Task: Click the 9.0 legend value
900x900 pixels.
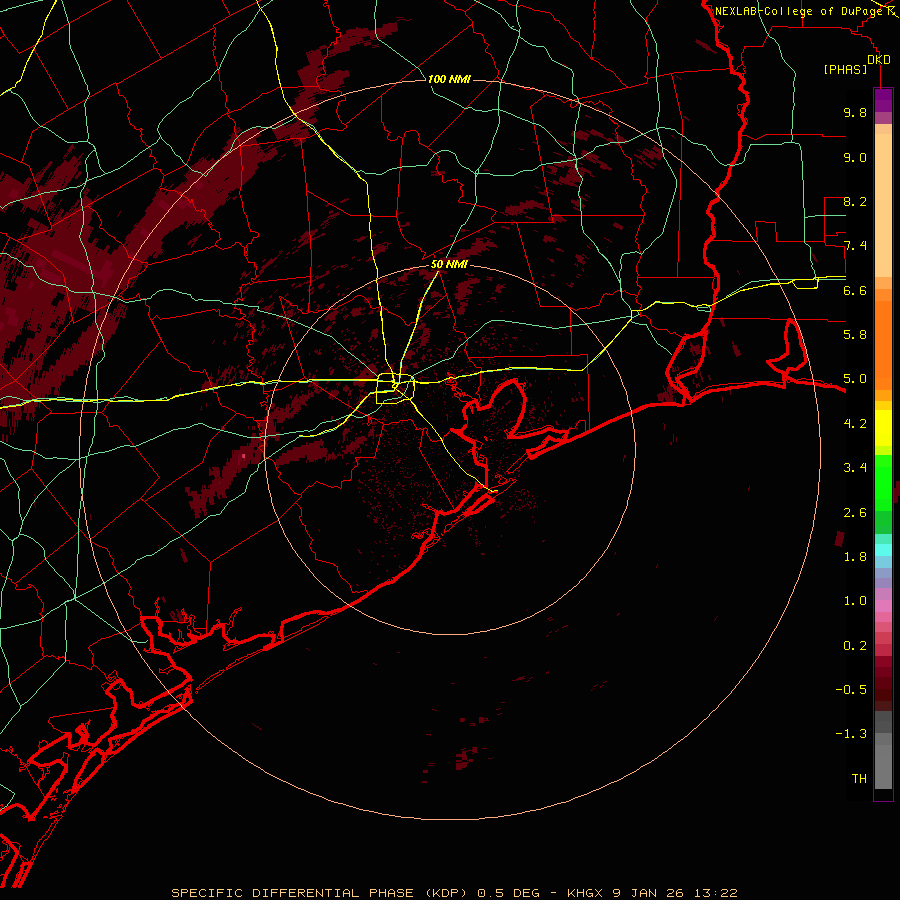Action: click(x=855, y=157)
